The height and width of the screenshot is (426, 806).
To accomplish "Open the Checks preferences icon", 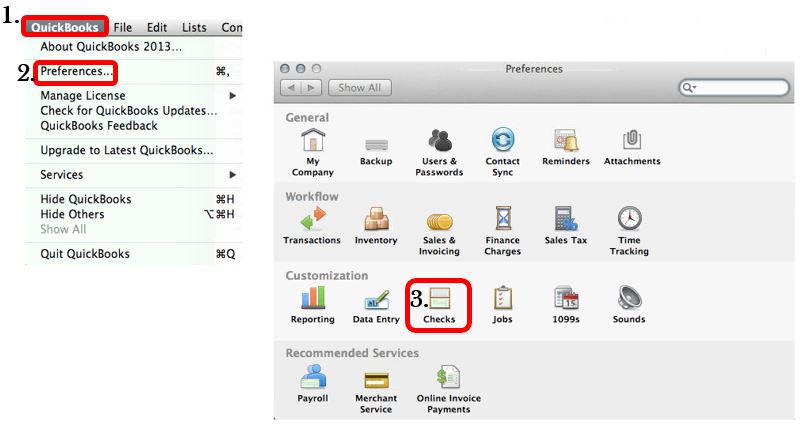I will coord(439,298).
